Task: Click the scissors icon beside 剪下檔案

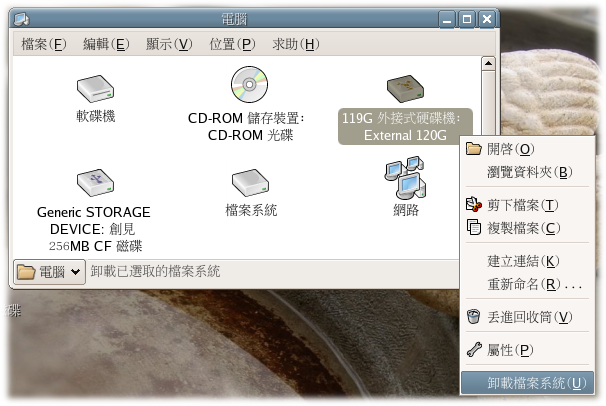Action: pos(473,205)
